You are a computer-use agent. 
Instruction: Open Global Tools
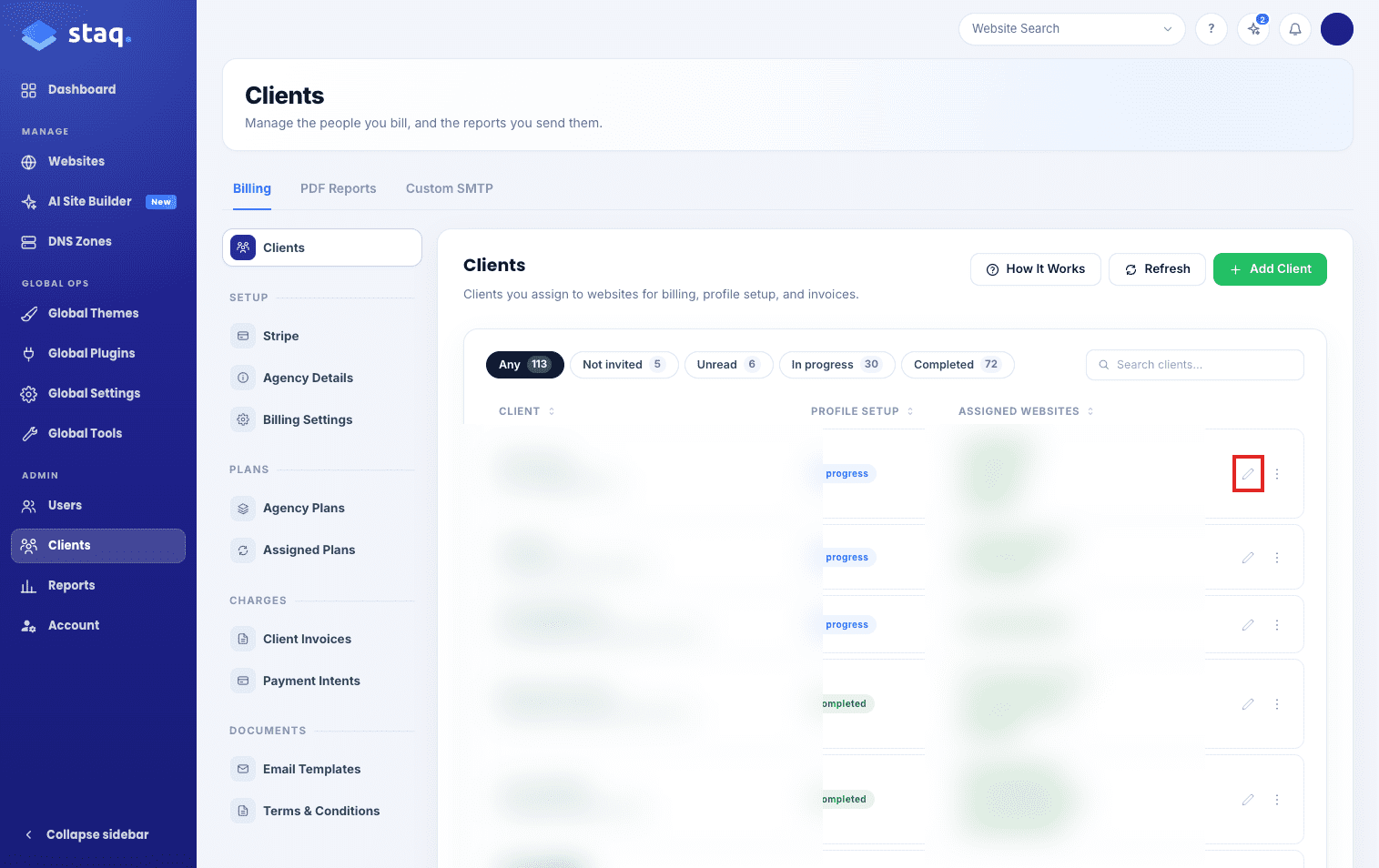85,433
